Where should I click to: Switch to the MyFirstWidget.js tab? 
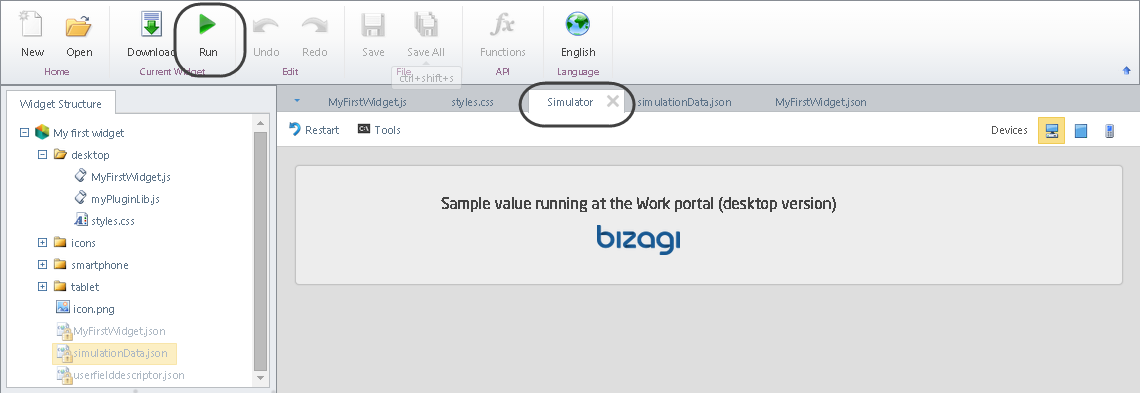[x=367, y=102]
